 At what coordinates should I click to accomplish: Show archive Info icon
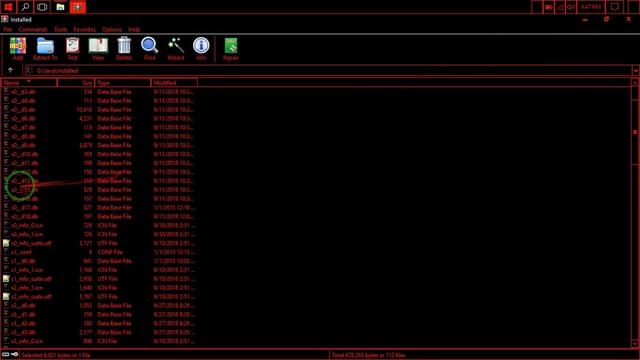[x=201, y=46]
